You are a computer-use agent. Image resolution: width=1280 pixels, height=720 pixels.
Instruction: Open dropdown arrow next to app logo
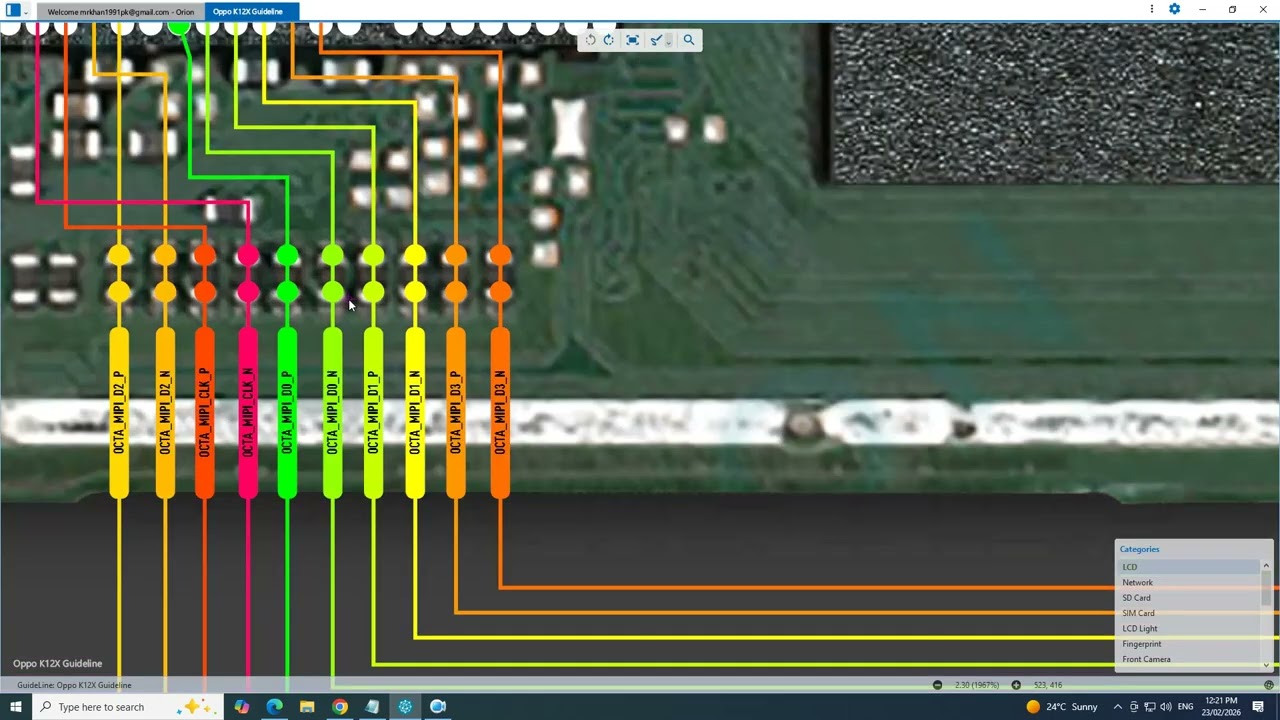coord(26,12)
